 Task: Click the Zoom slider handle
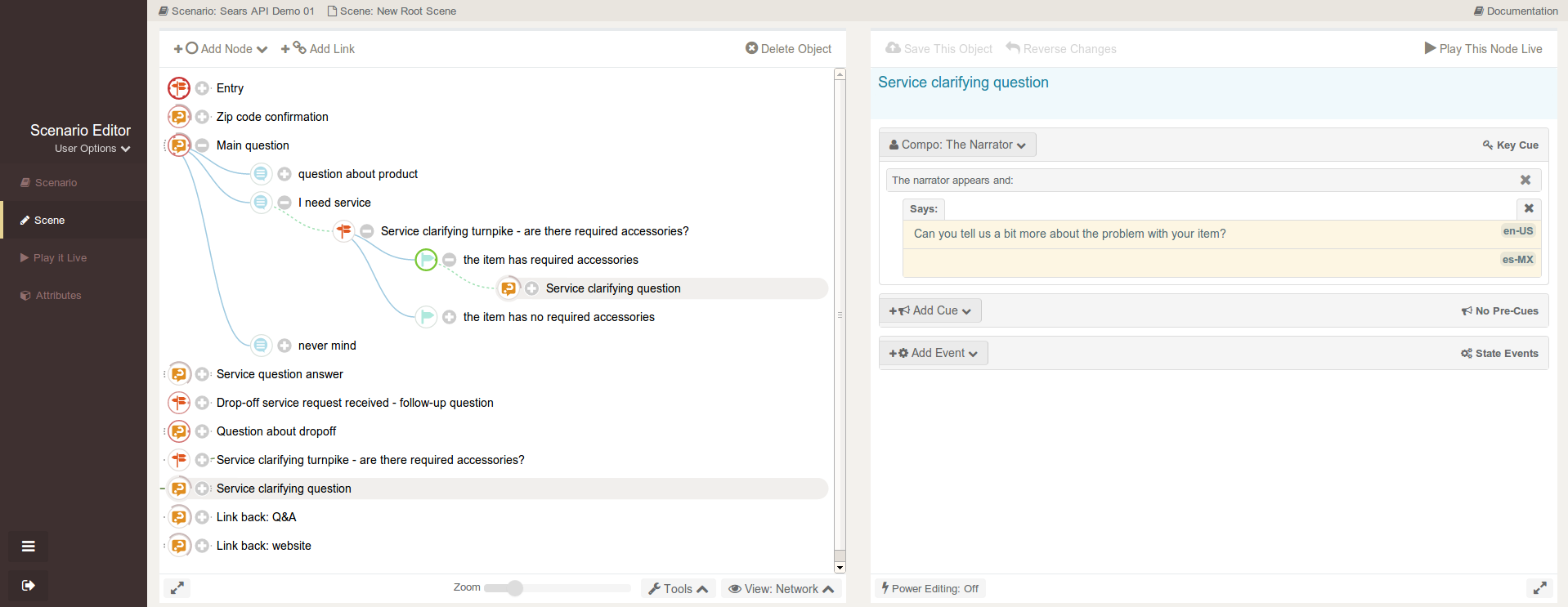click(514, 588)
